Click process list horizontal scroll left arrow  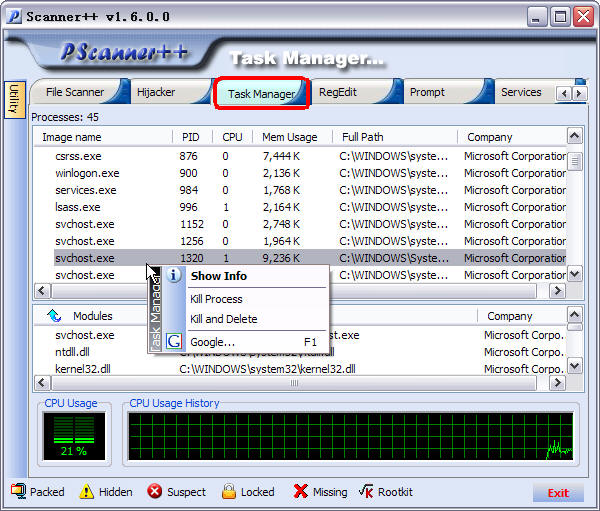tap(42, 291)
